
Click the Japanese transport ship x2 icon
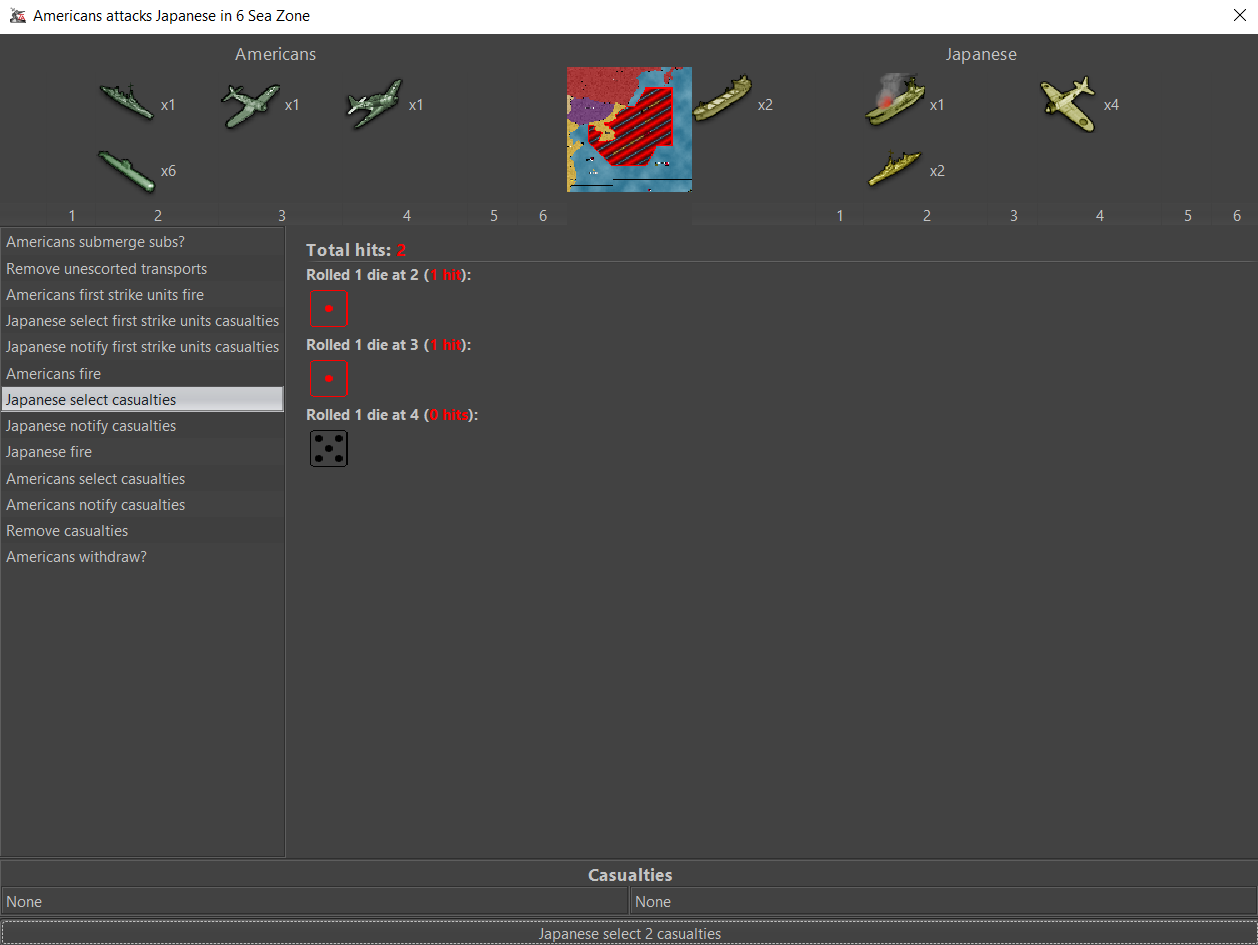coord(721,100)
